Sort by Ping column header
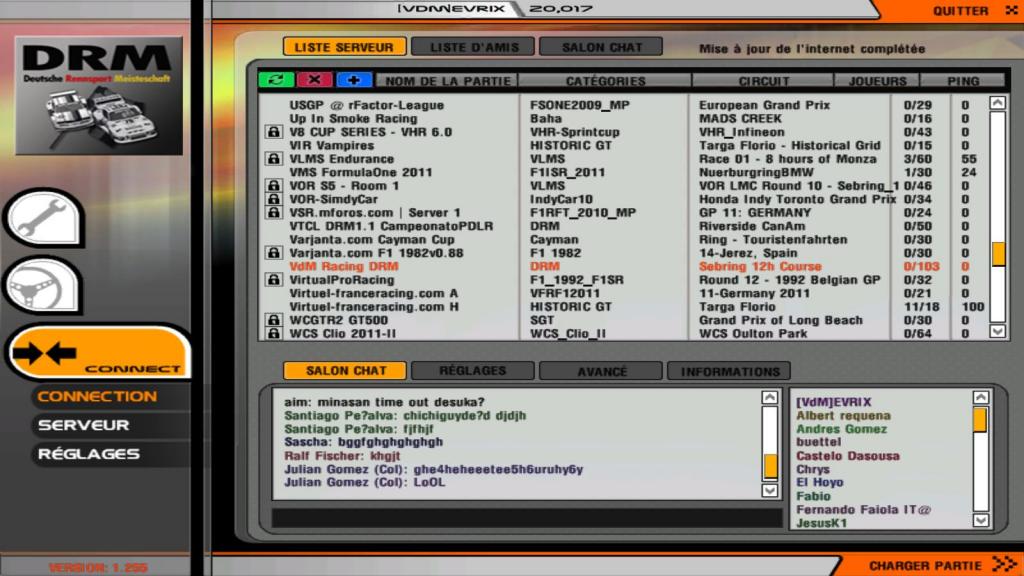This screenshot has width=1024, height=576. pos(963,81)
